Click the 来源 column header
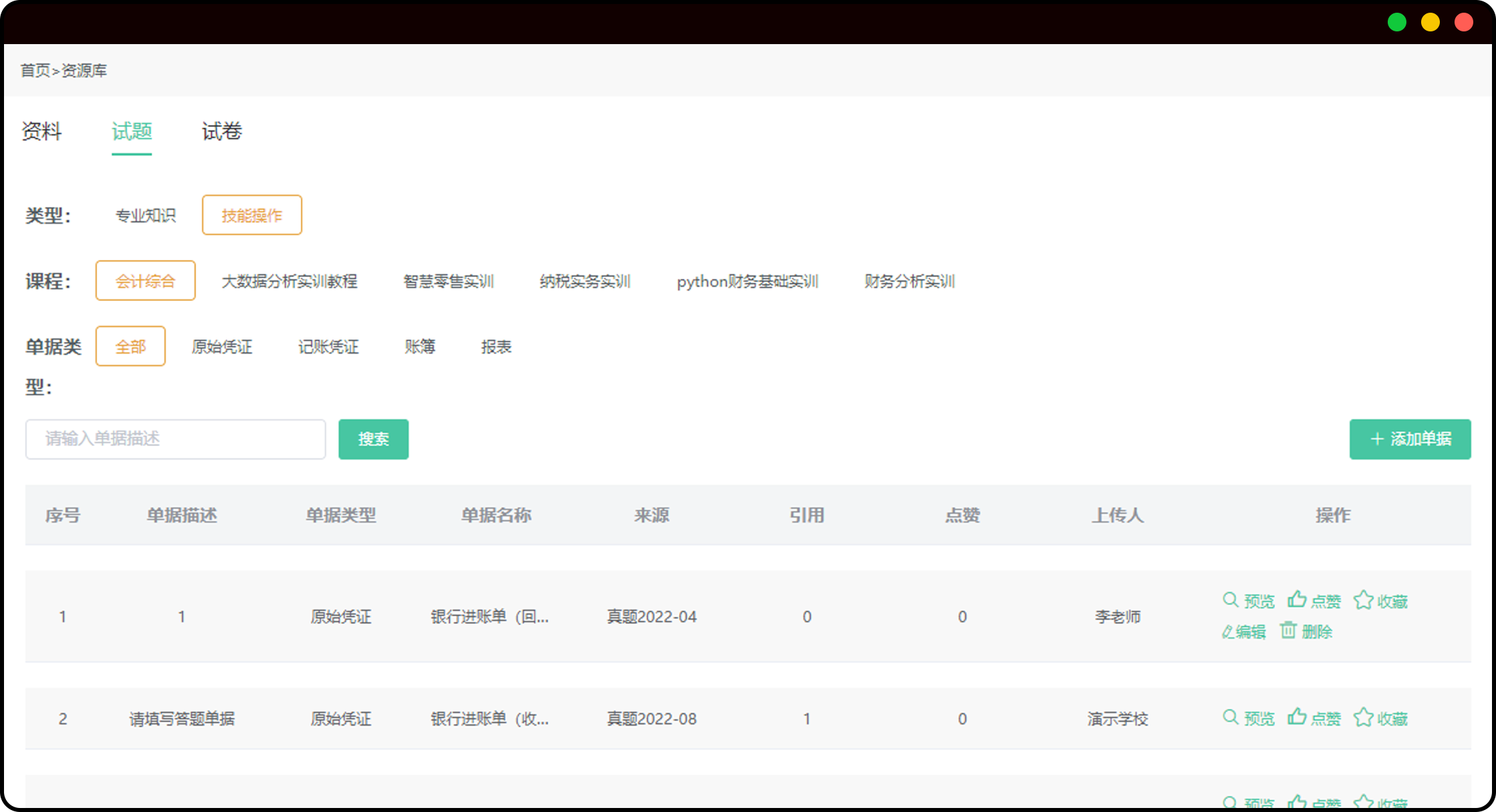Viewport: 1496px width, 812px height. [x=652, y=515]
